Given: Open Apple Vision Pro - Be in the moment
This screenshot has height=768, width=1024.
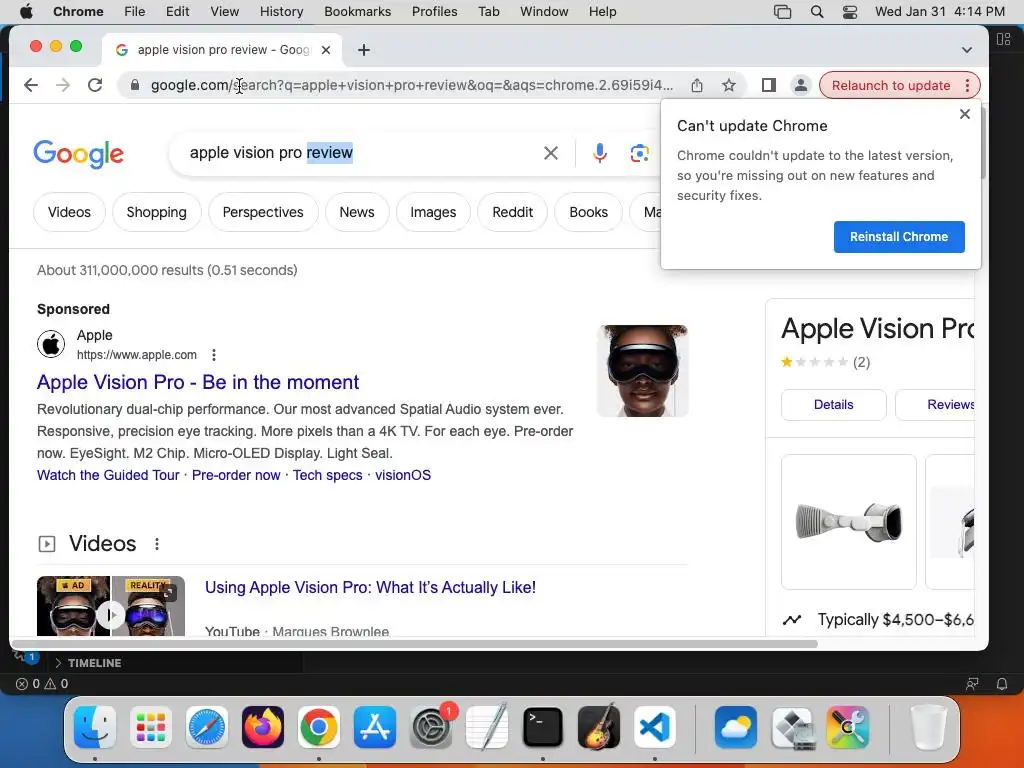Looking at the screenshot, I should point(198,382).
